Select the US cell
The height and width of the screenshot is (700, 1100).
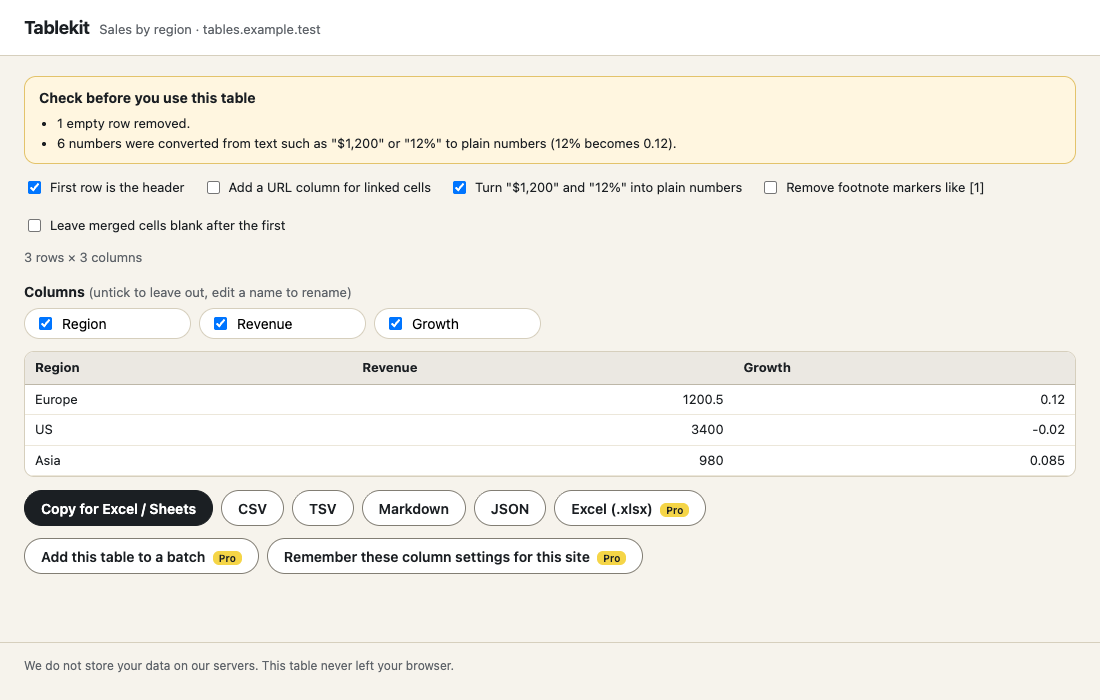click(x=189, y=429)
